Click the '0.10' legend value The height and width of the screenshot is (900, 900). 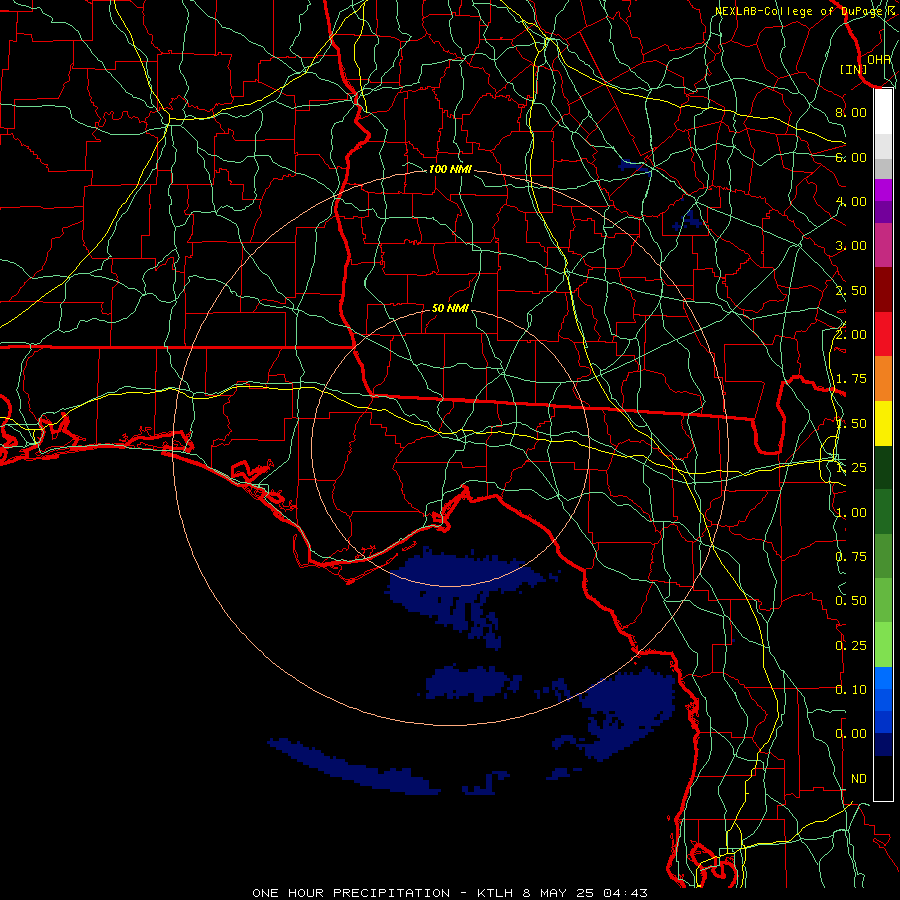tap(851, 690)
